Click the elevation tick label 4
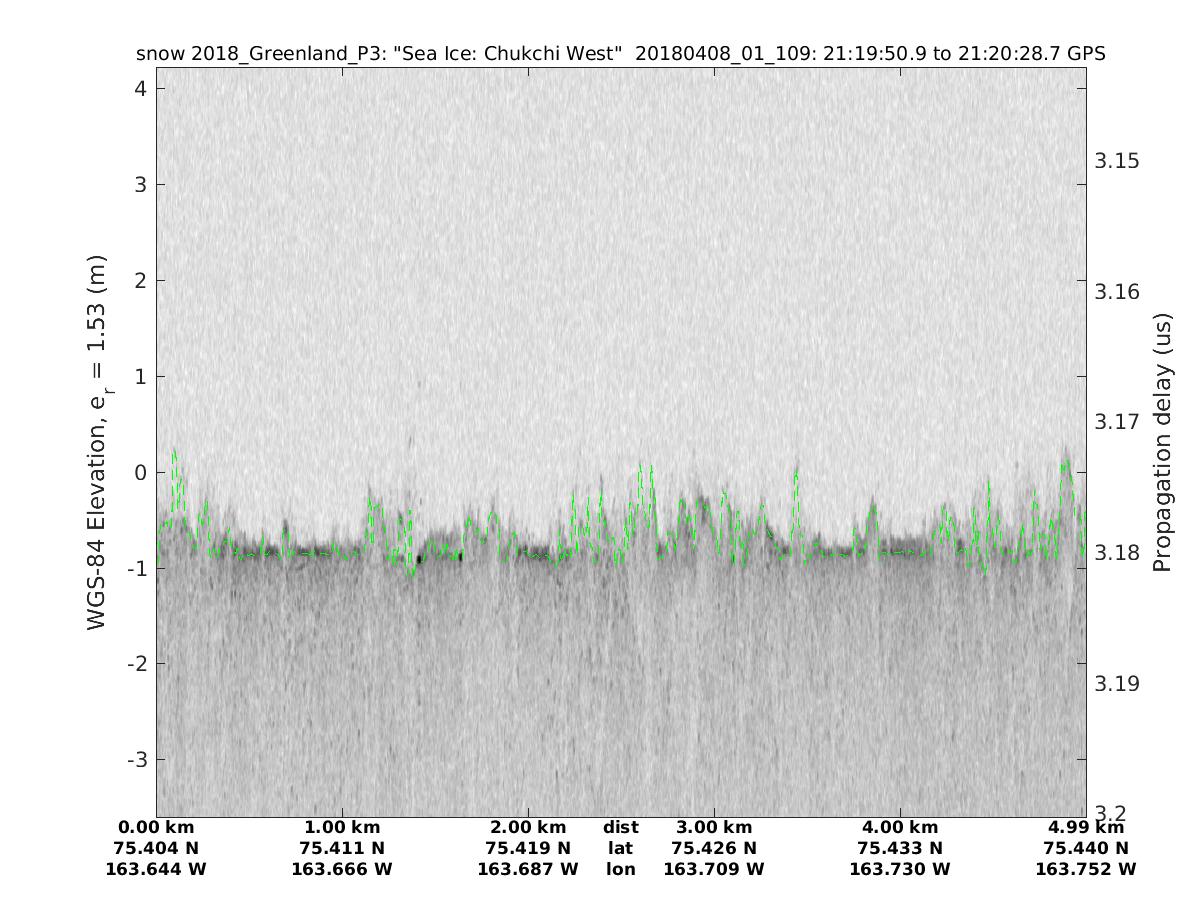This screenshot has width=1200, height=900. (141, 88)
